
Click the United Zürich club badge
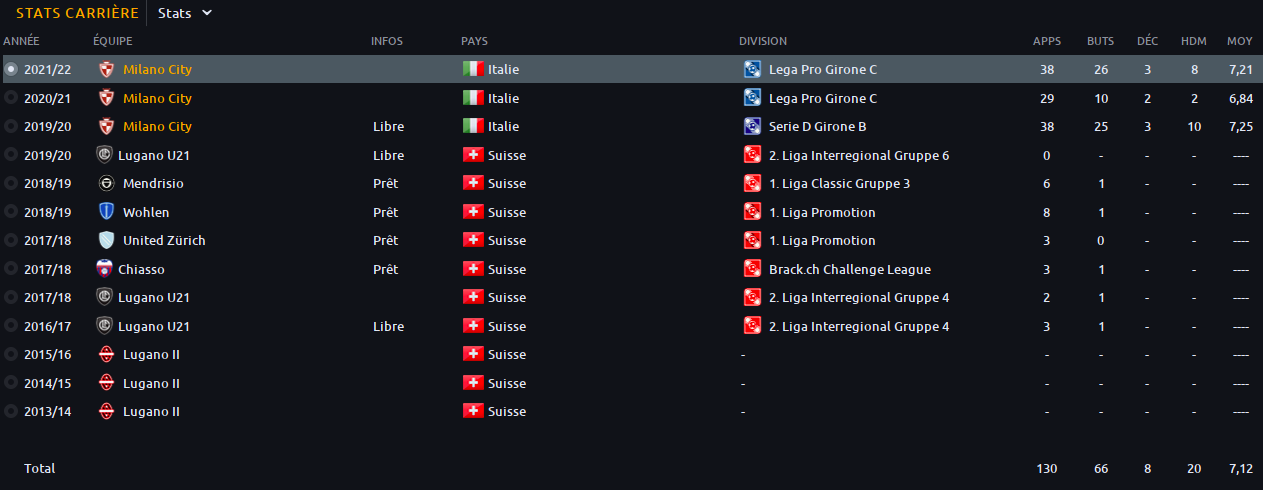[106, 241]
